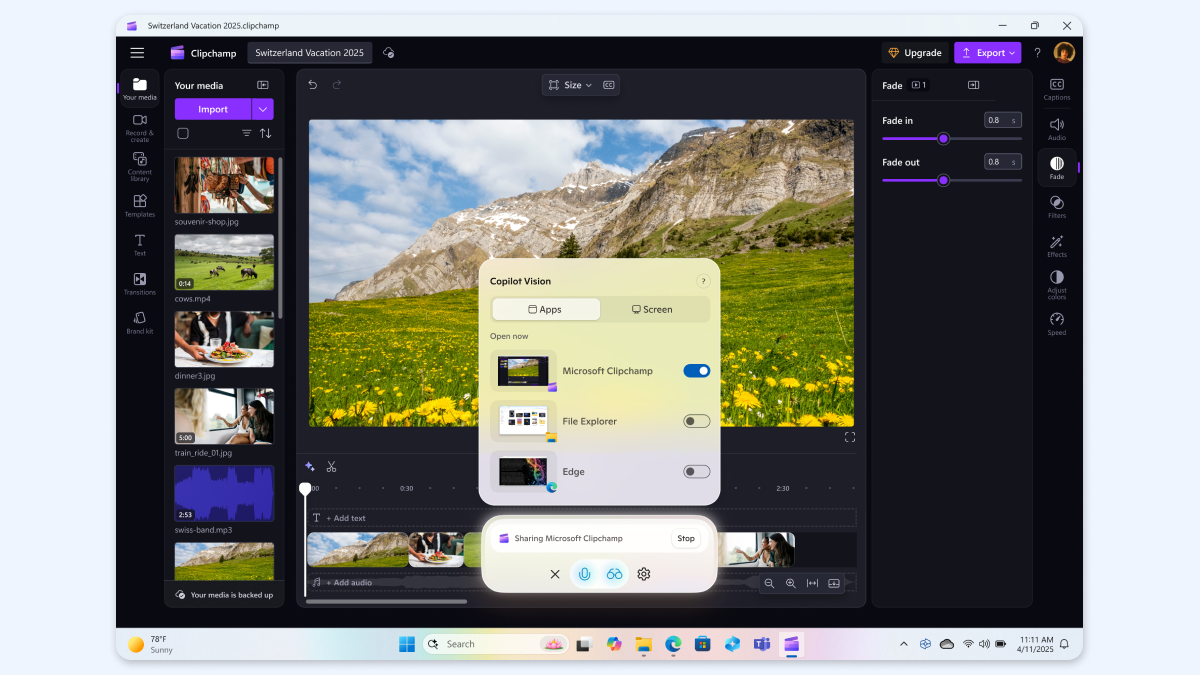The width and height of the screenshot is (1200, 675).
Task: Open the Adjust colors panel
Action: point(1056,285)
